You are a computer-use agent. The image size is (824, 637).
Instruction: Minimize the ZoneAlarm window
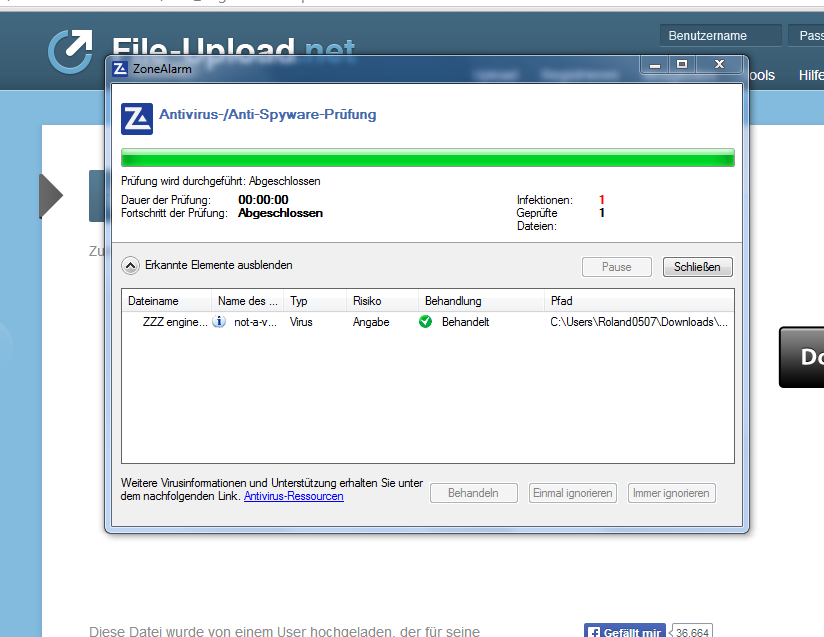(x=655, y=65)
